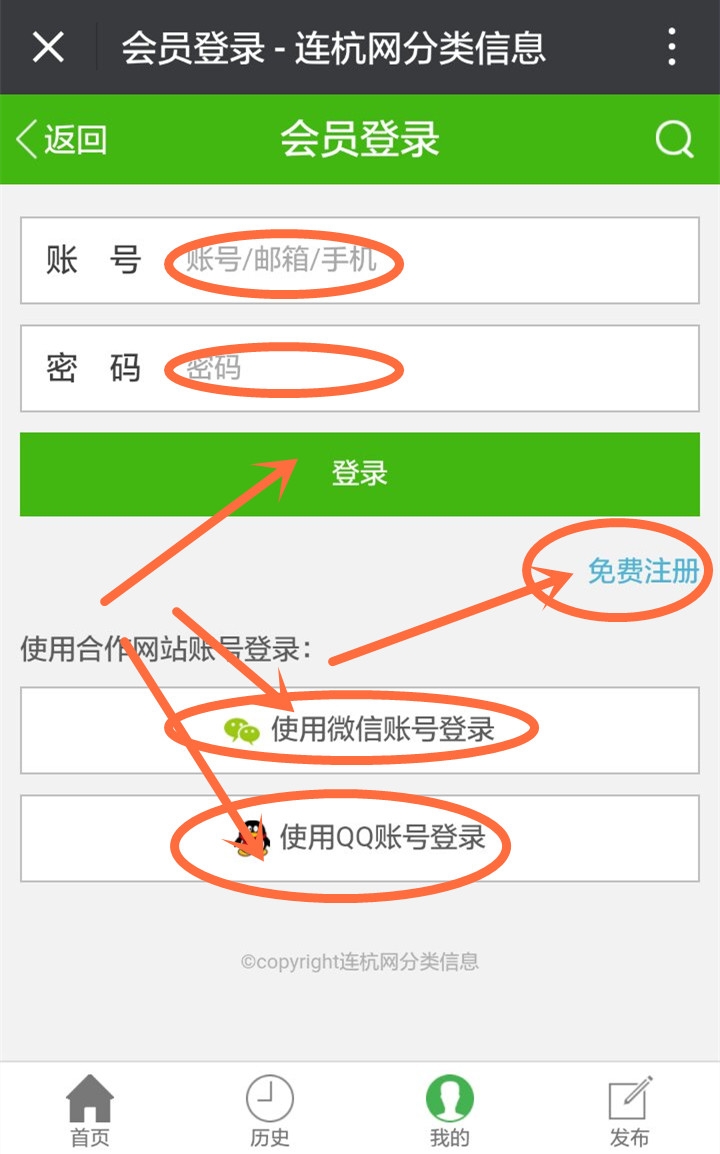Image resolution: width=720 pixels, height=1154 pixels.
Task: Click the green 登录 login button
Action: click(x=359, y=474)
